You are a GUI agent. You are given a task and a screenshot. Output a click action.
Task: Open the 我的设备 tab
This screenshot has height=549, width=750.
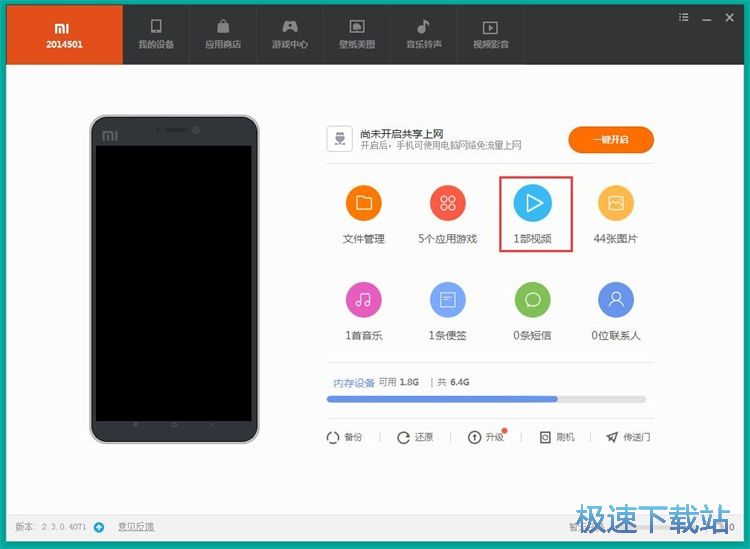coord(156,35)
